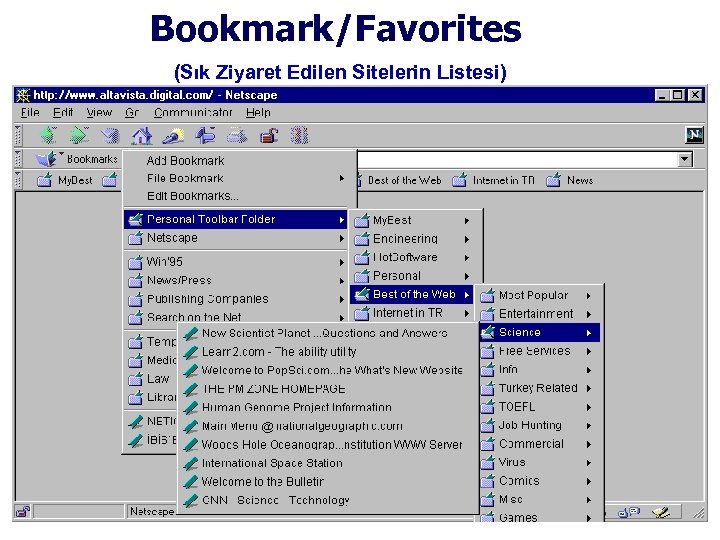This screenshot has height=540, width=720.
Task: Go to the Home page icon
Action: (x=141, y=135)
